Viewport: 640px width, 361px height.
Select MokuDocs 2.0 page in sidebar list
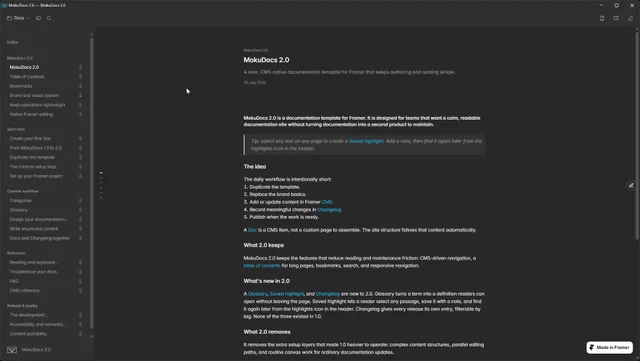click(24, 67)
